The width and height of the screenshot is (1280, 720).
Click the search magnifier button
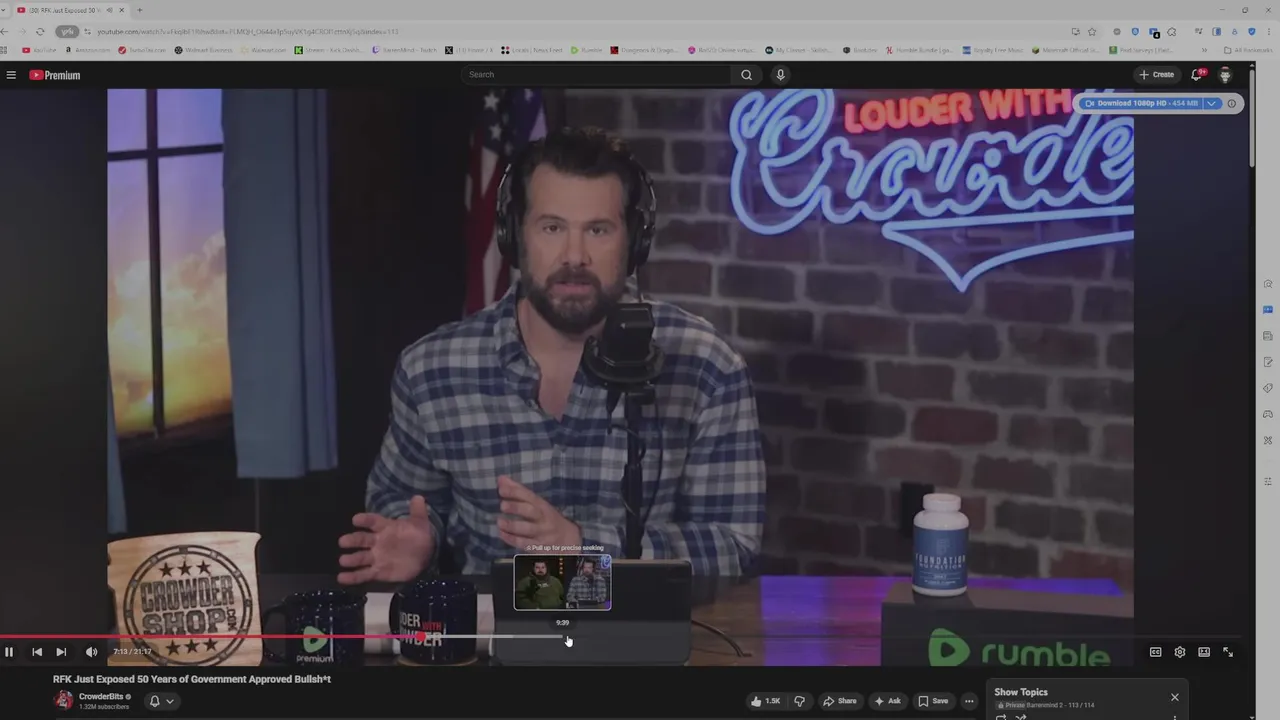click(x=746, y=75)
